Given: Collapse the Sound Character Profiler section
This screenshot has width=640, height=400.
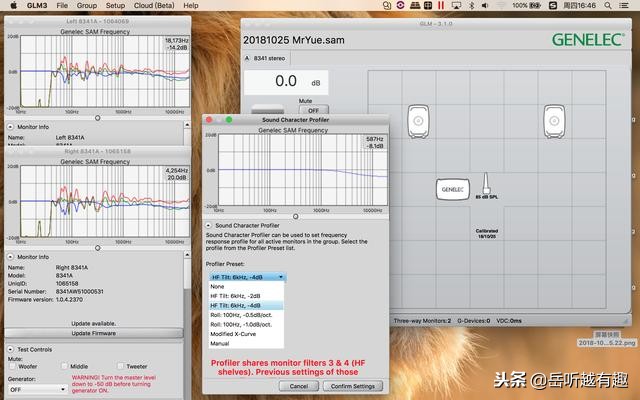Looking at the screenshot, I should 209,225.
